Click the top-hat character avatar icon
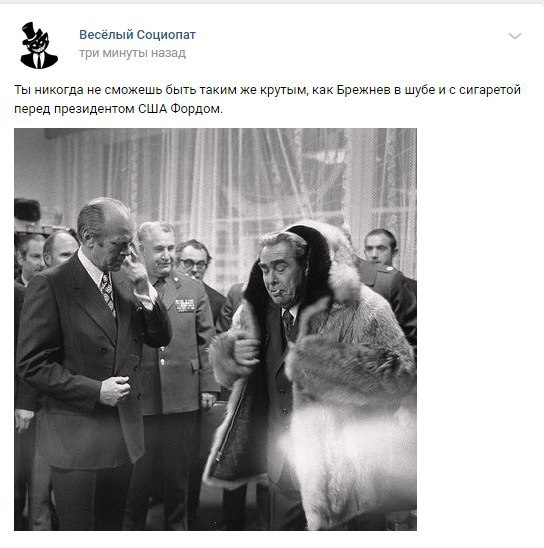Screen dimensions: 544x548 click(x=39, y=45)
